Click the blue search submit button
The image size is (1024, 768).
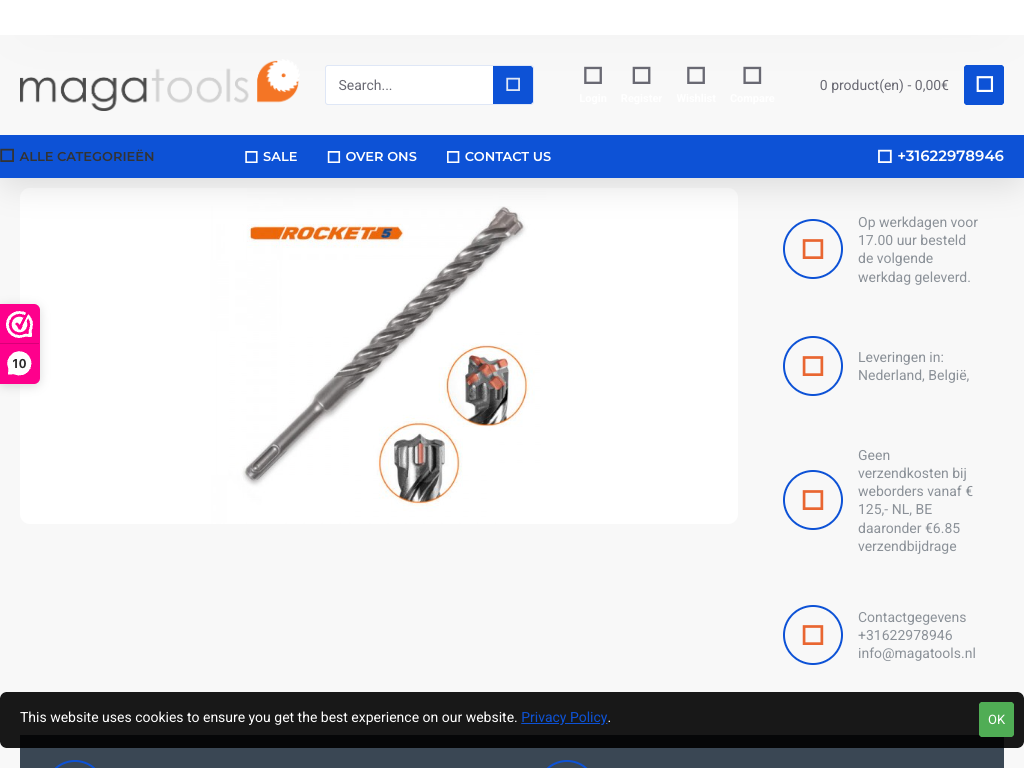(x=513, y=85)
